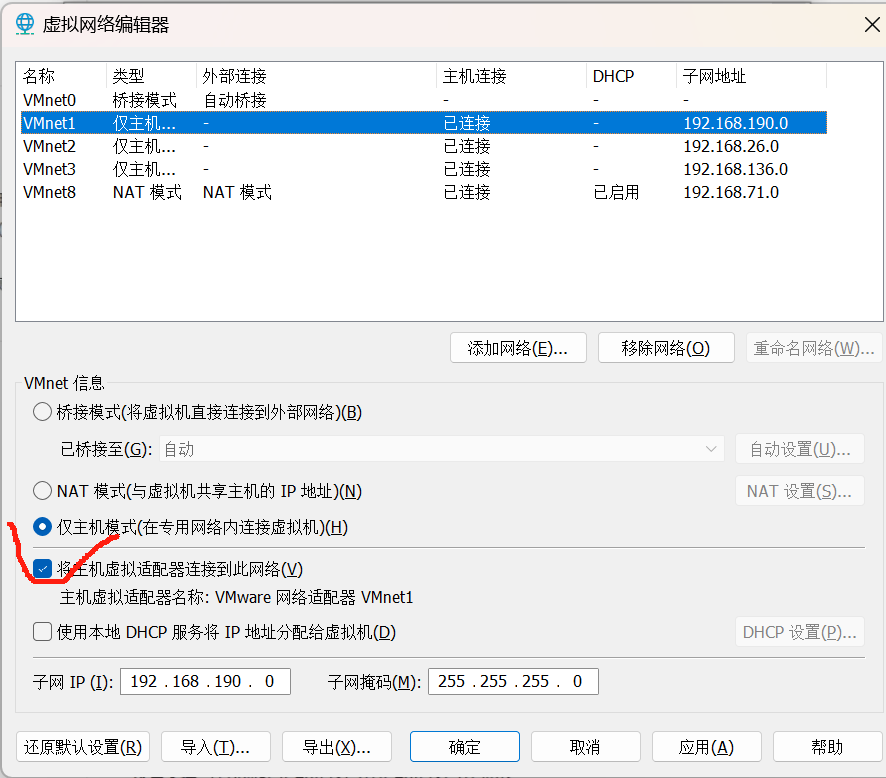Open the 已桥接至 dropdown
886x778 pixels.
442,449
